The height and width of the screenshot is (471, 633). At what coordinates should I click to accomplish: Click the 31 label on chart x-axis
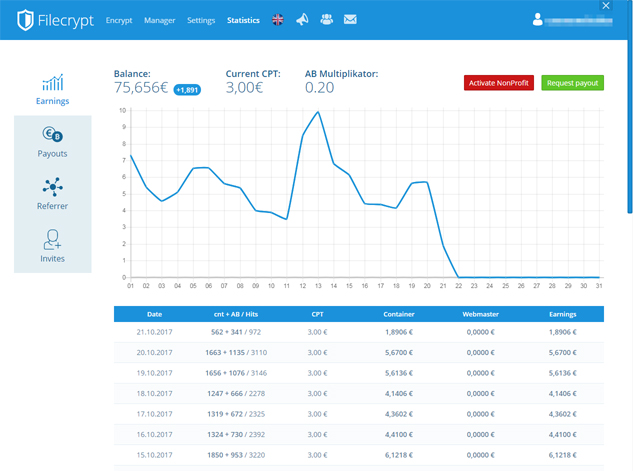click(x=599, y=286)
